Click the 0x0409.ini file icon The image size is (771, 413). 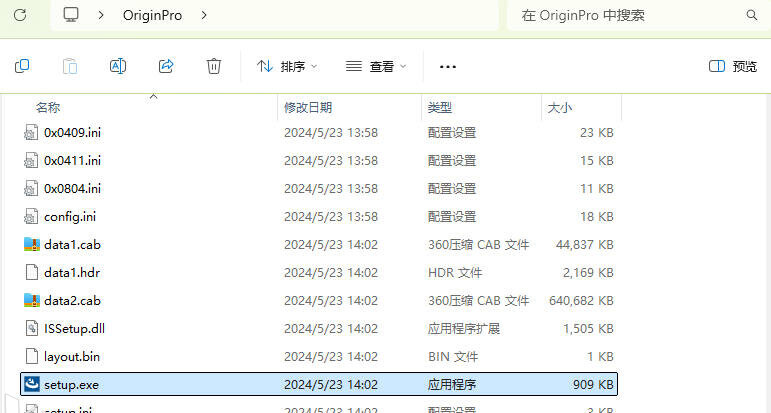click(31, 133)
